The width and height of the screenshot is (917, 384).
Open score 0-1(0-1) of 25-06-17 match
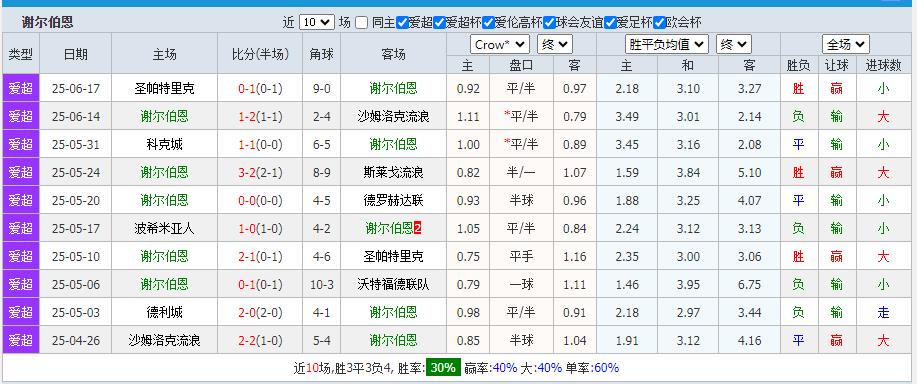tap(260, 89)
